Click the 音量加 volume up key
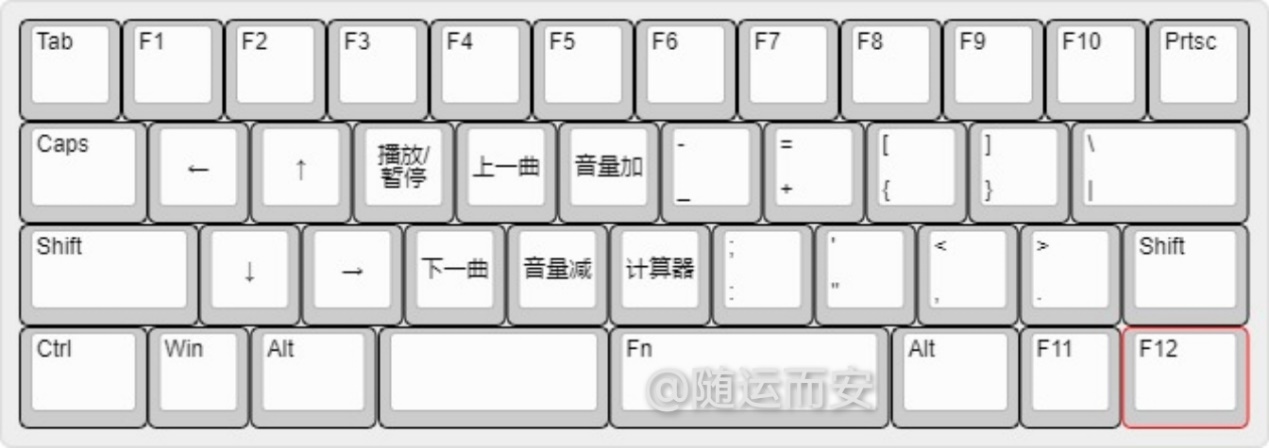The image size is (1269, 448). 608,172
